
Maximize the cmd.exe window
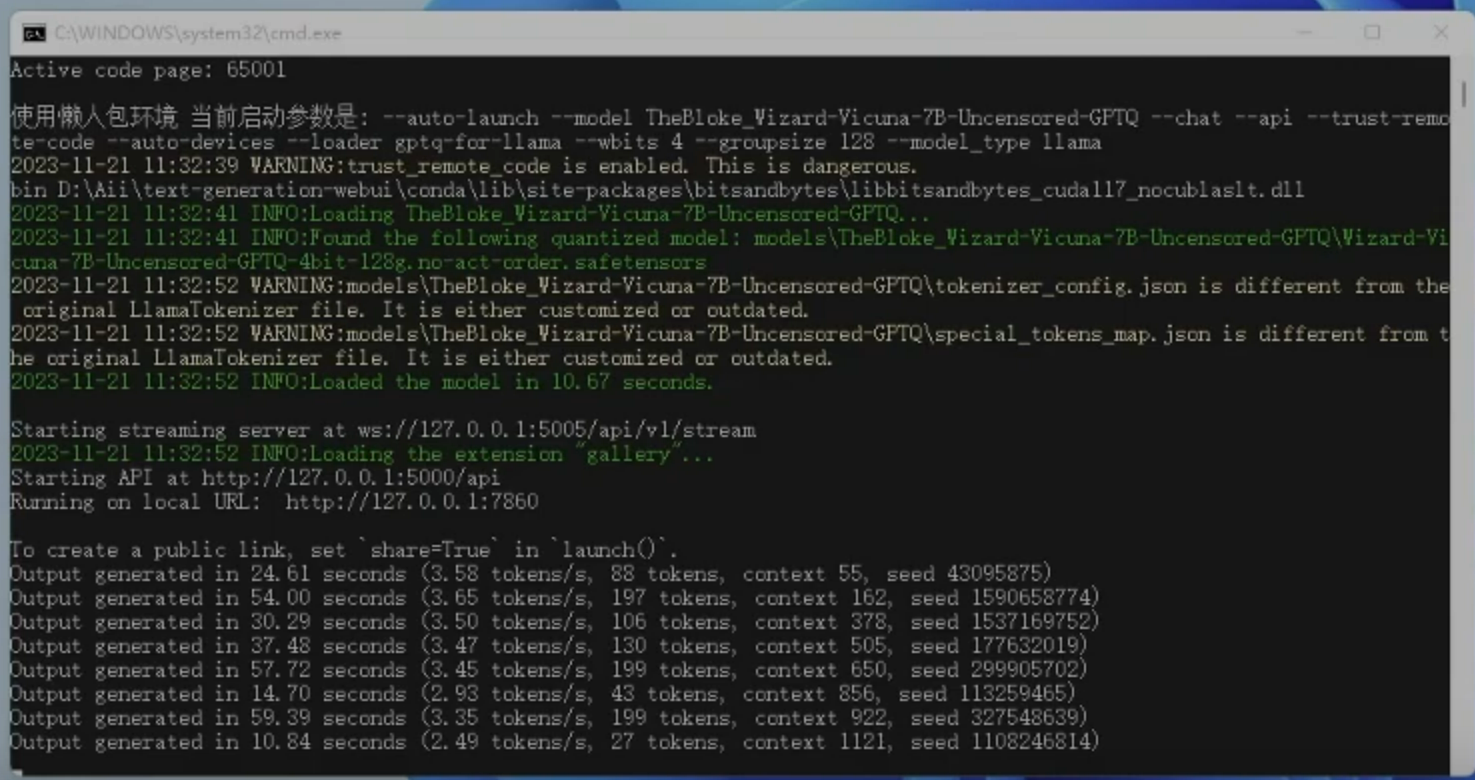[1372, 33]
